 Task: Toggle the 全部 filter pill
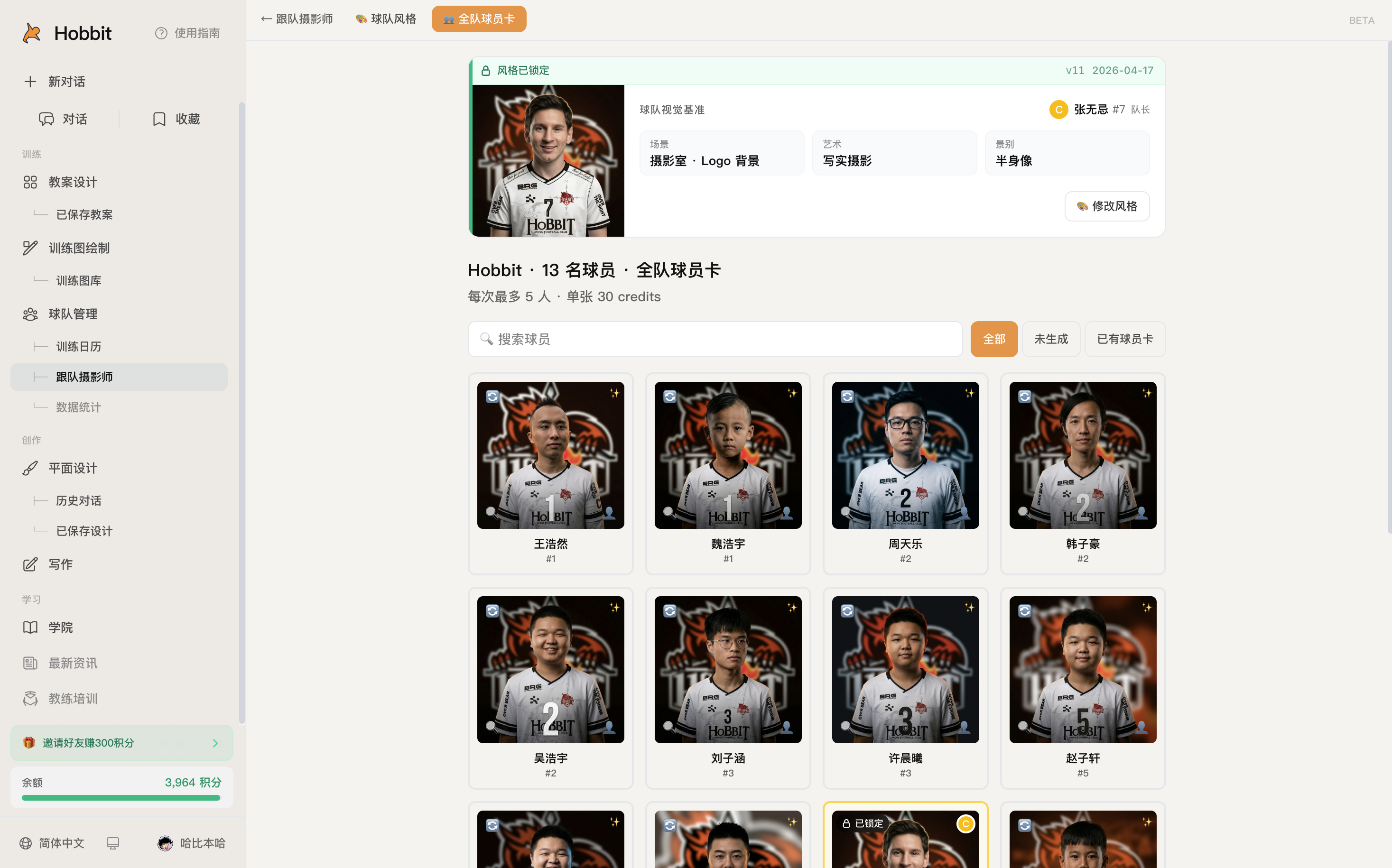click(x=993, y=339)
